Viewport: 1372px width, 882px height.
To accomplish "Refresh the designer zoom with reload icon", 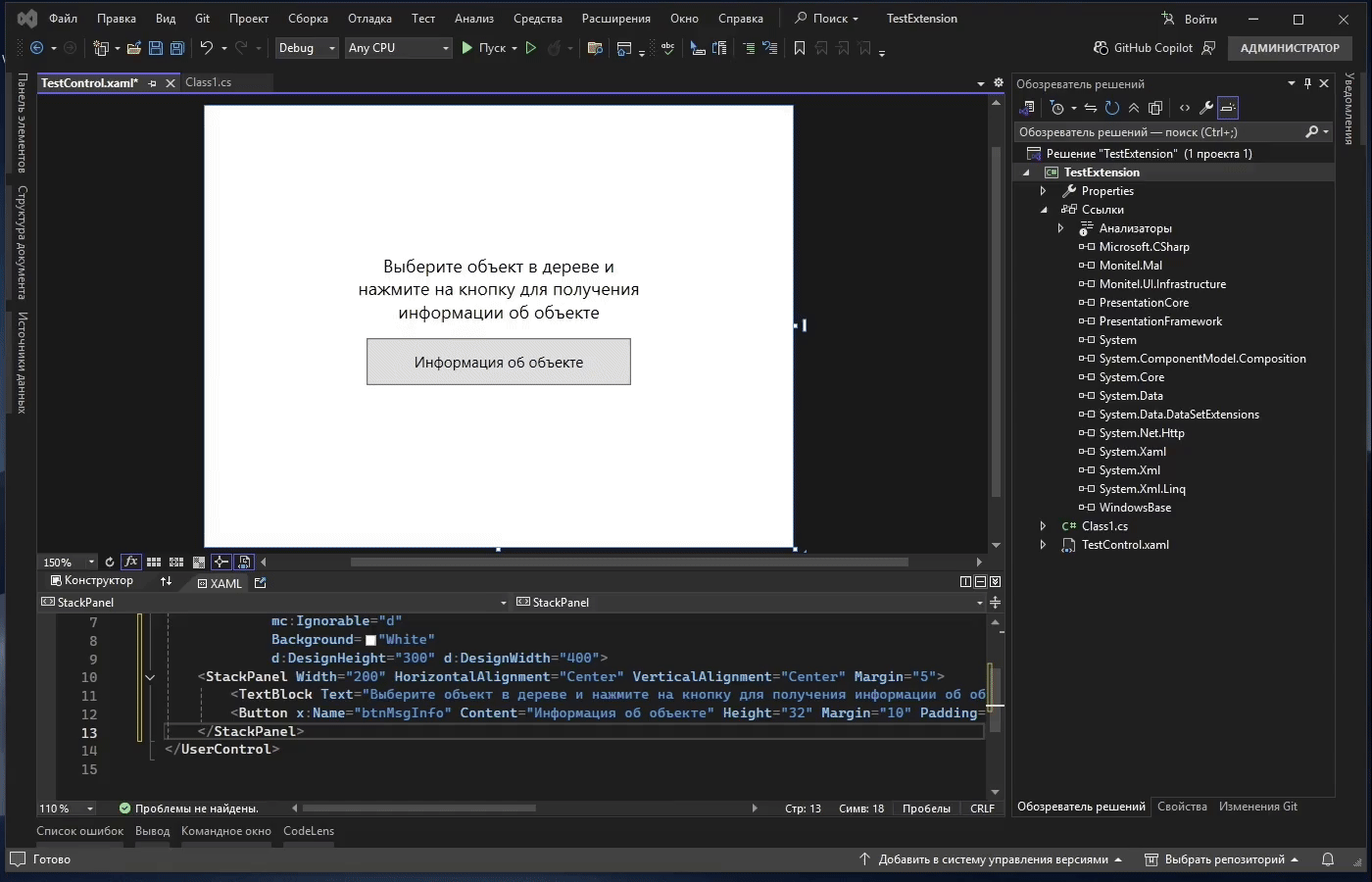I will 110,562.
